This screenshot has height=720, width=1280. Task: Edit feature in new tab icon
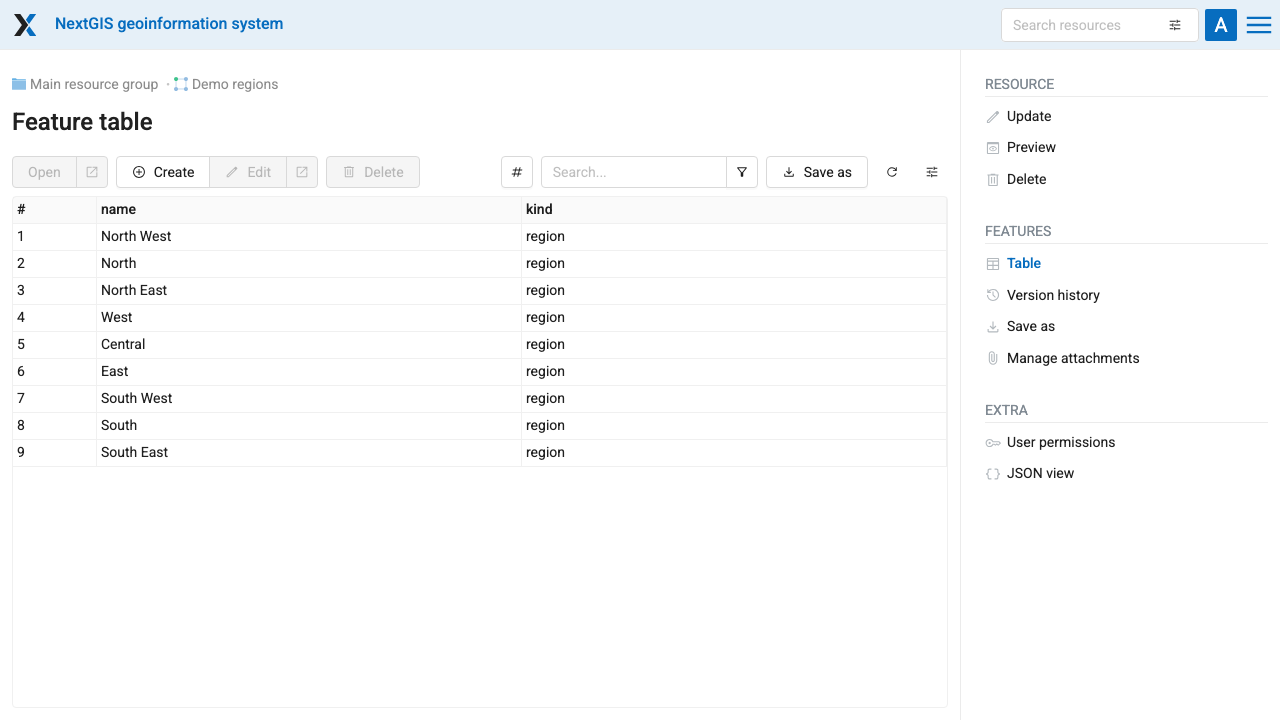coord(302,172)
